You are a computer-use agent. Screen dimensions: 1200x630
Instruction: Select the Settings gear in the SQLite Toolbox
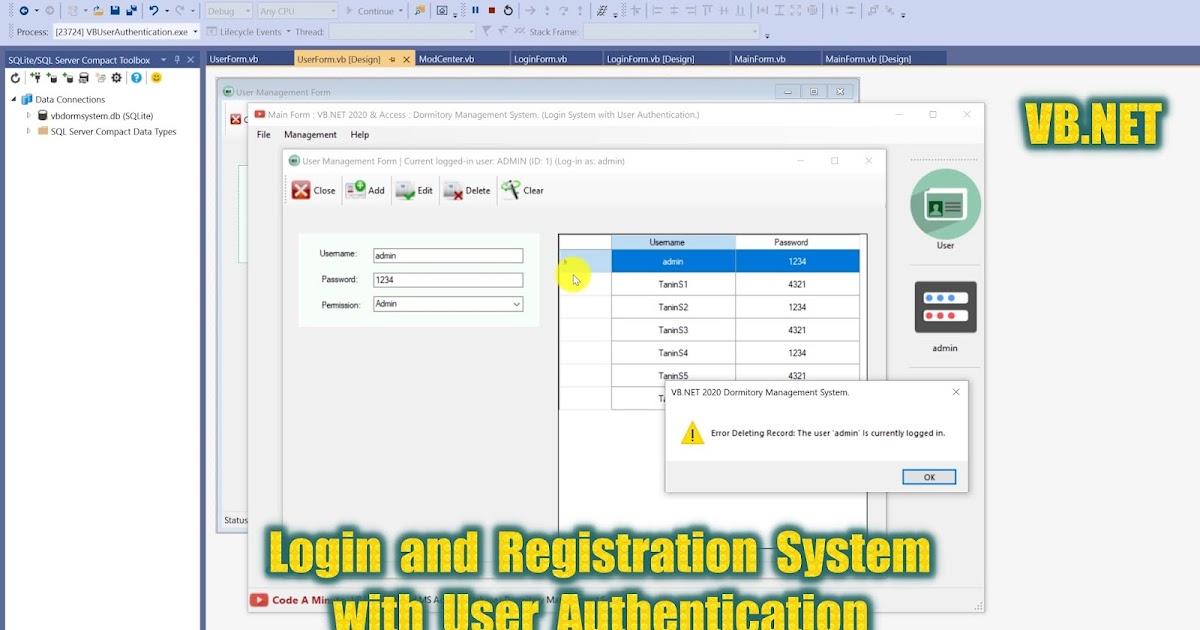116,78
